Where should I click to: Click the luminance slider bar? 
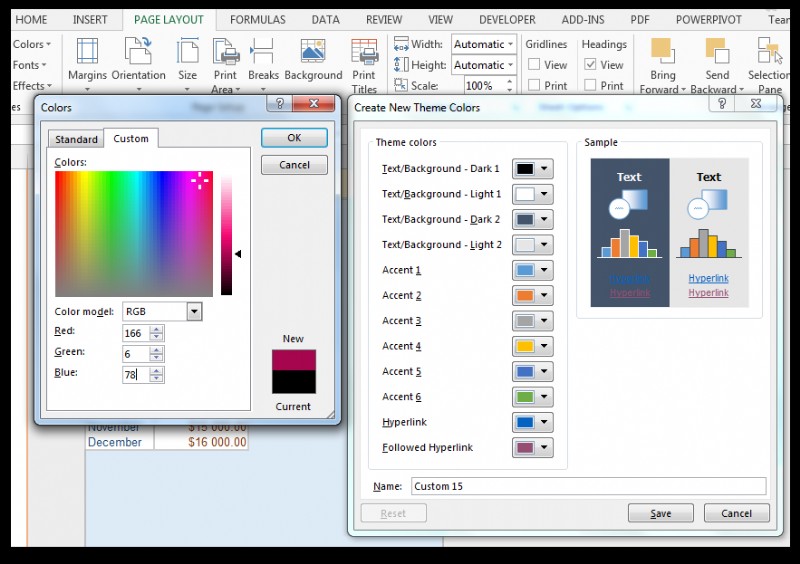[227, 235]
